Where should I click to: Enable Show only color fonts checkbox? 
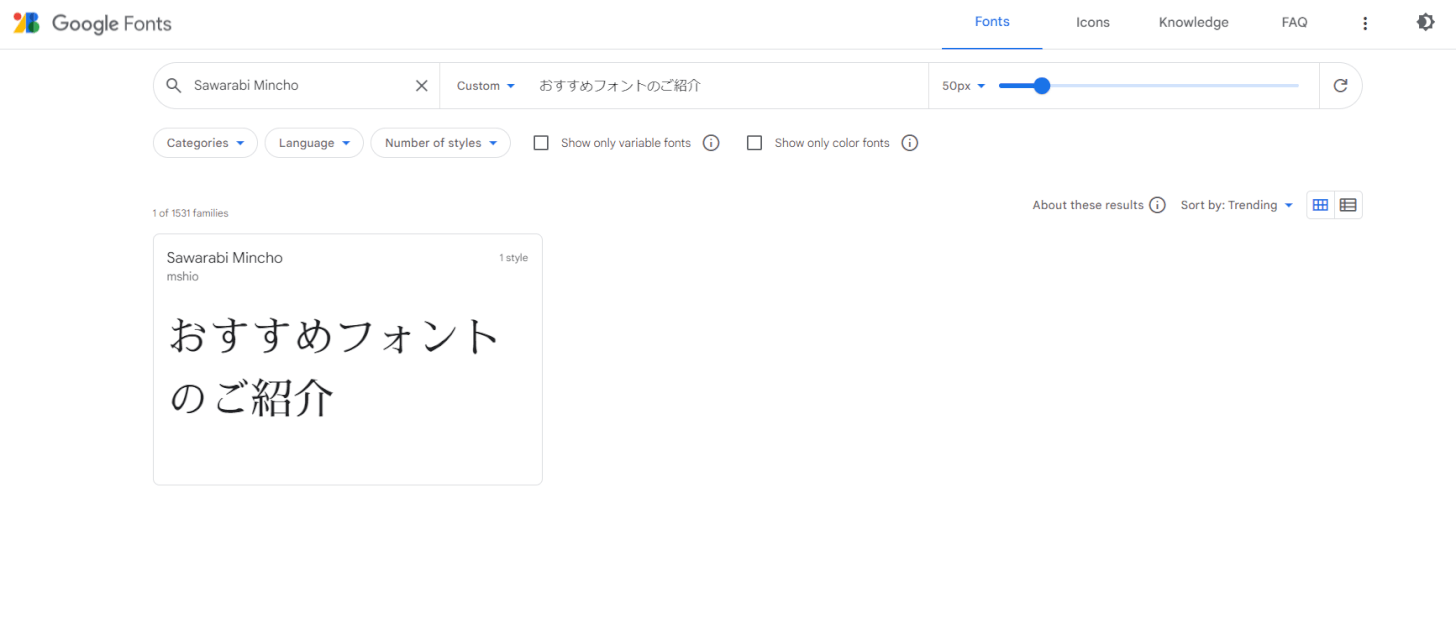(x=755, y=143)
